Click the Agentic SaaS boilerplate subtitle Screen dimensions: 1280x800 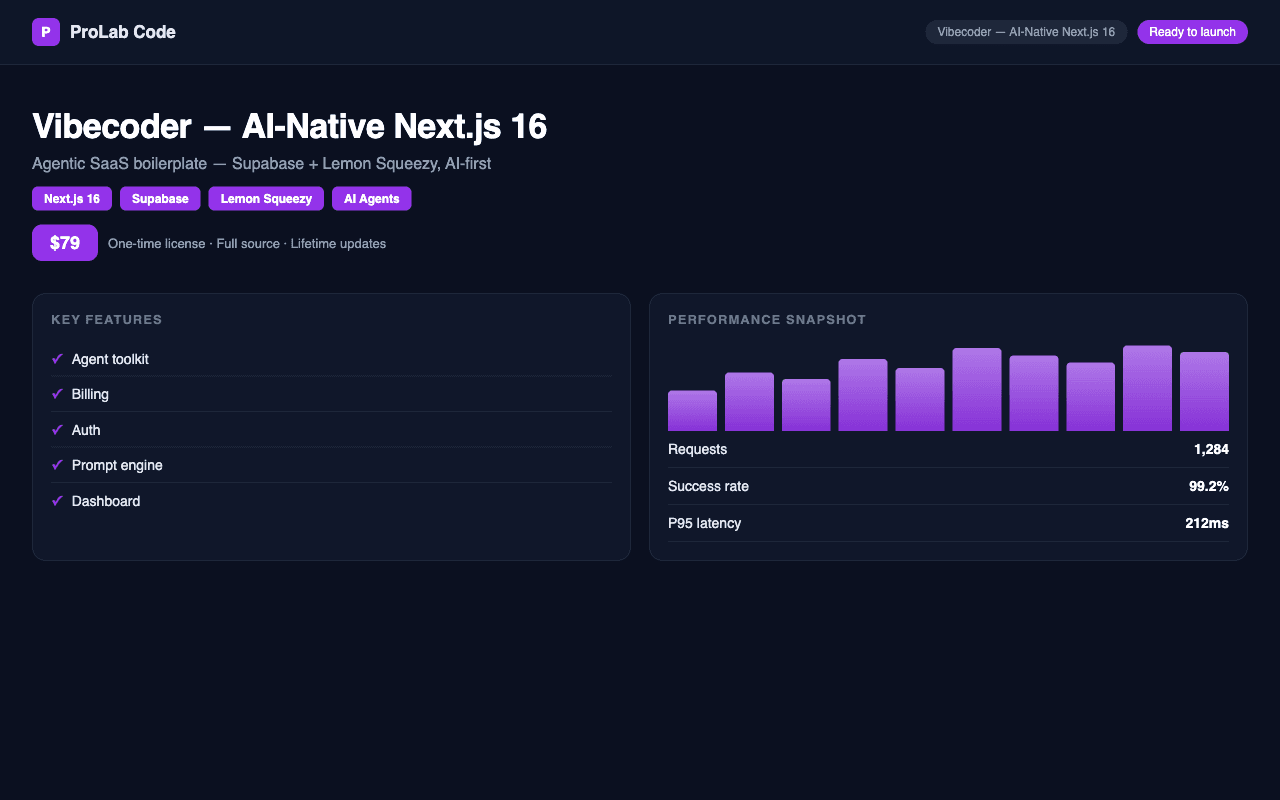[261, 163]
